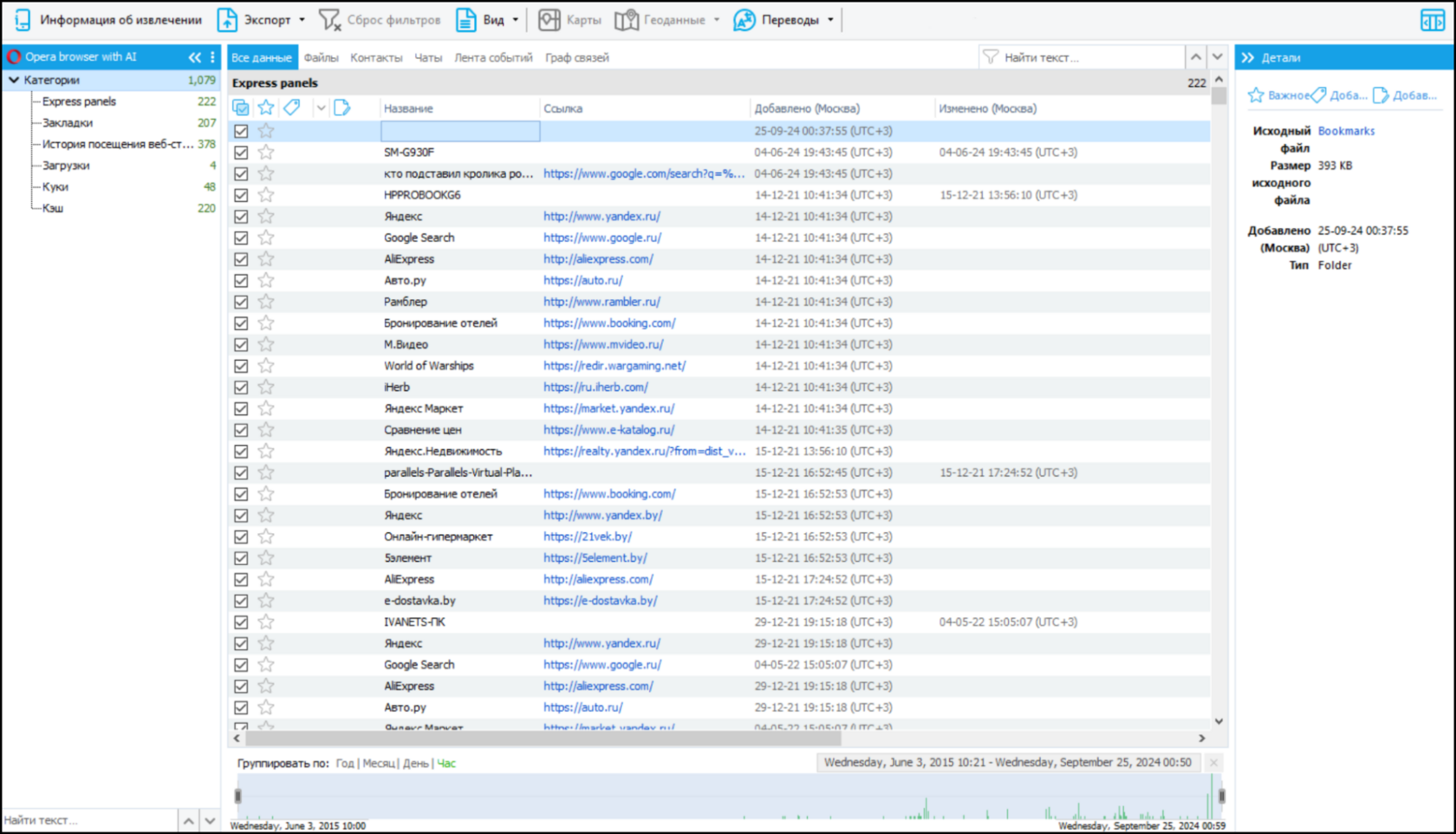
Task: Click the Opera browser with AI logo icon
Action: pyautogui.click(x=14, y=57)
